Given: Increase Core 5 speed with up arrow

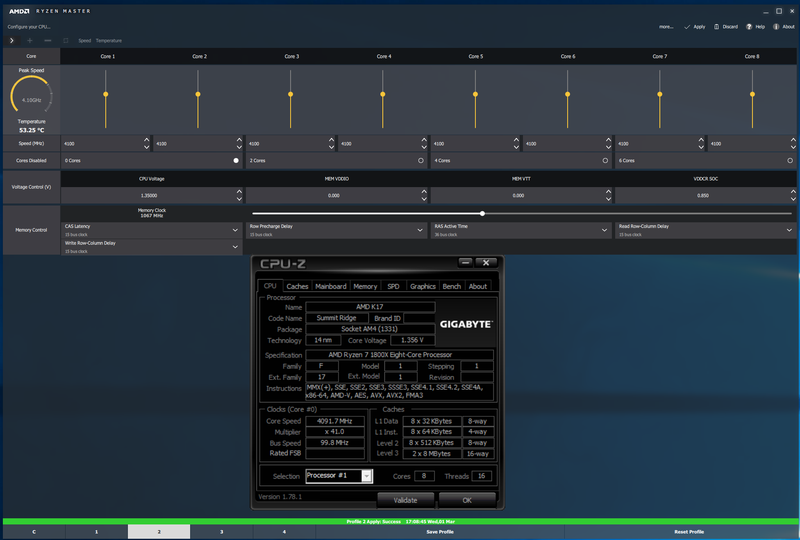Looking at the screenshot, I should [x=516, y=139].
